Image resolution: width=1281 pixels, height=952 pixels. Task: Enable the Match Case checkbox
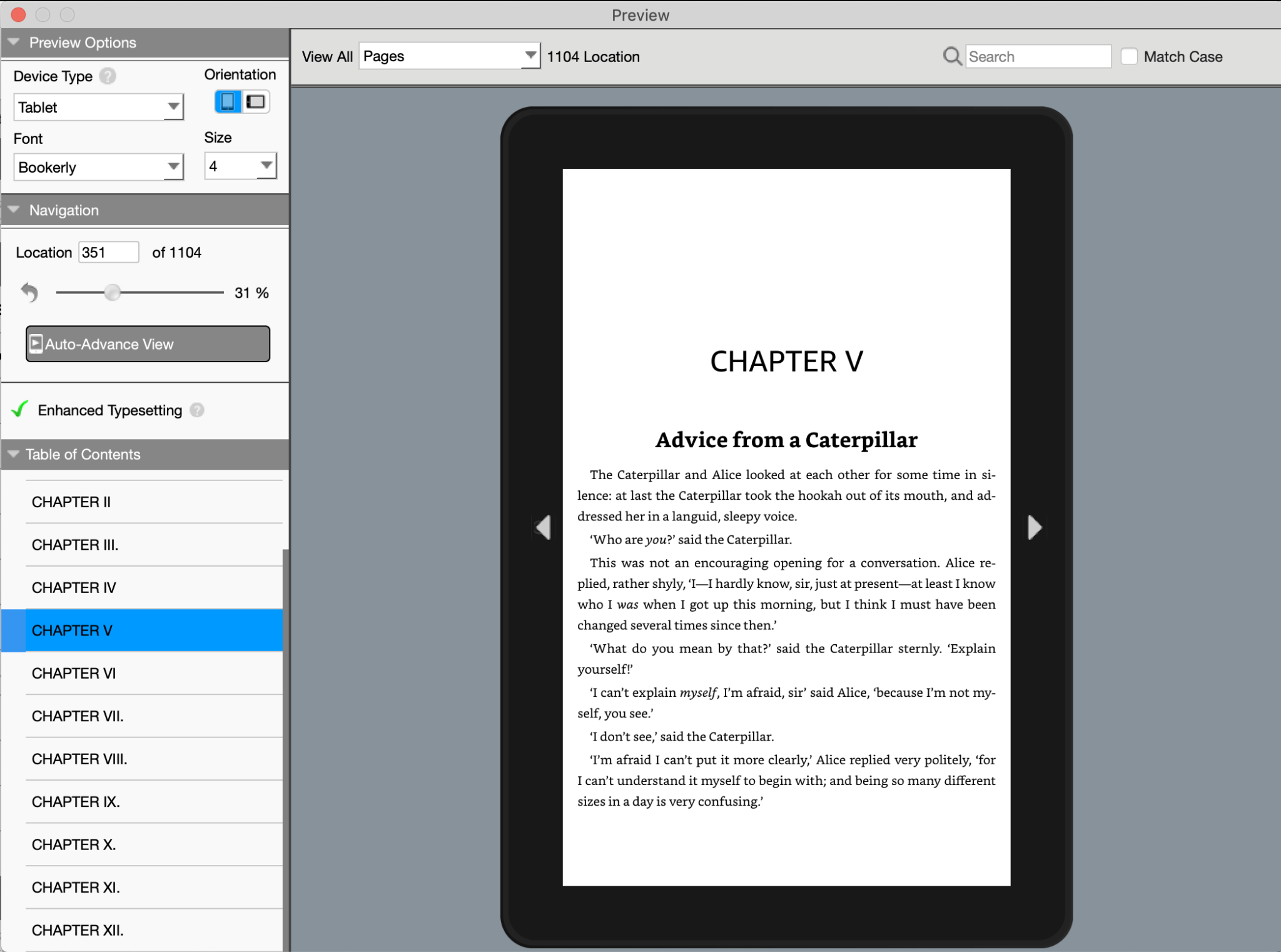pos(1128,56)
